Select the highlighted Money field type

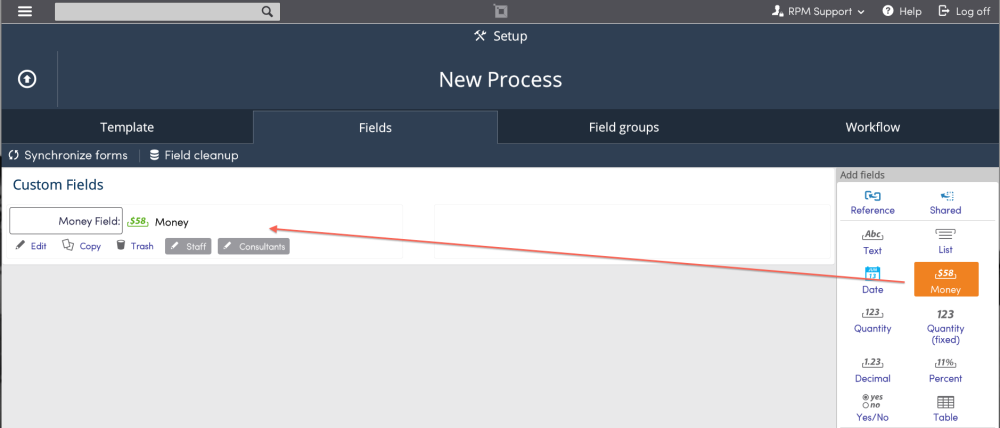coord(946,279)
